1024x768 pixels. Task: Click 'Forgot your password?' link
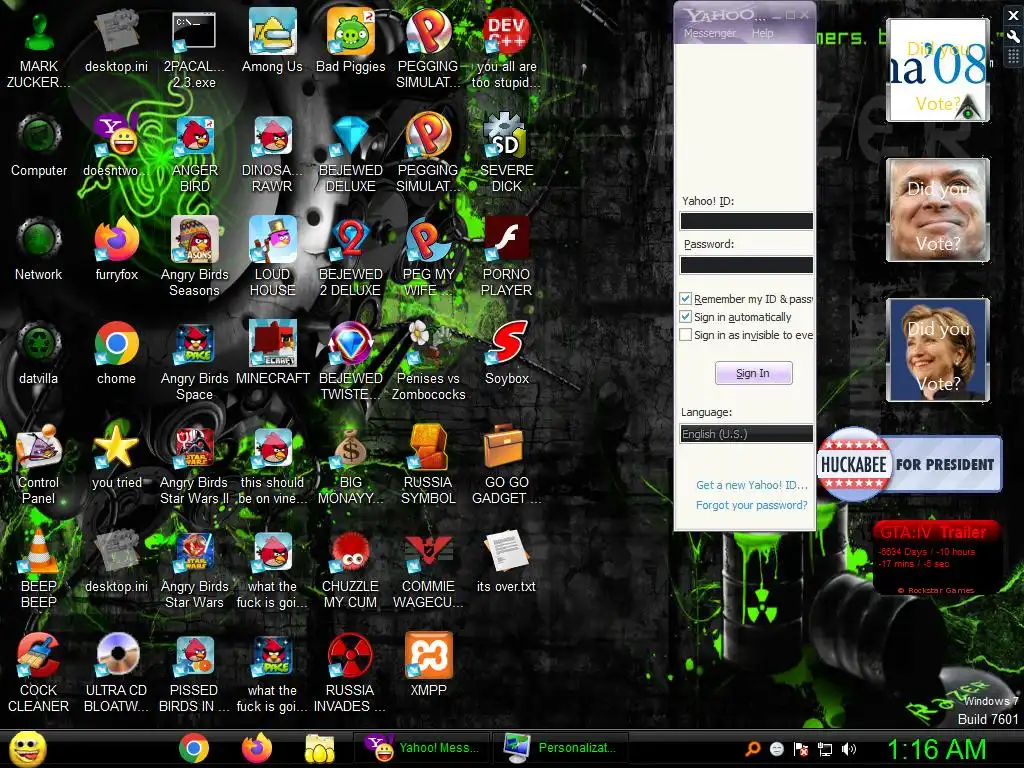tap(752, 505)
